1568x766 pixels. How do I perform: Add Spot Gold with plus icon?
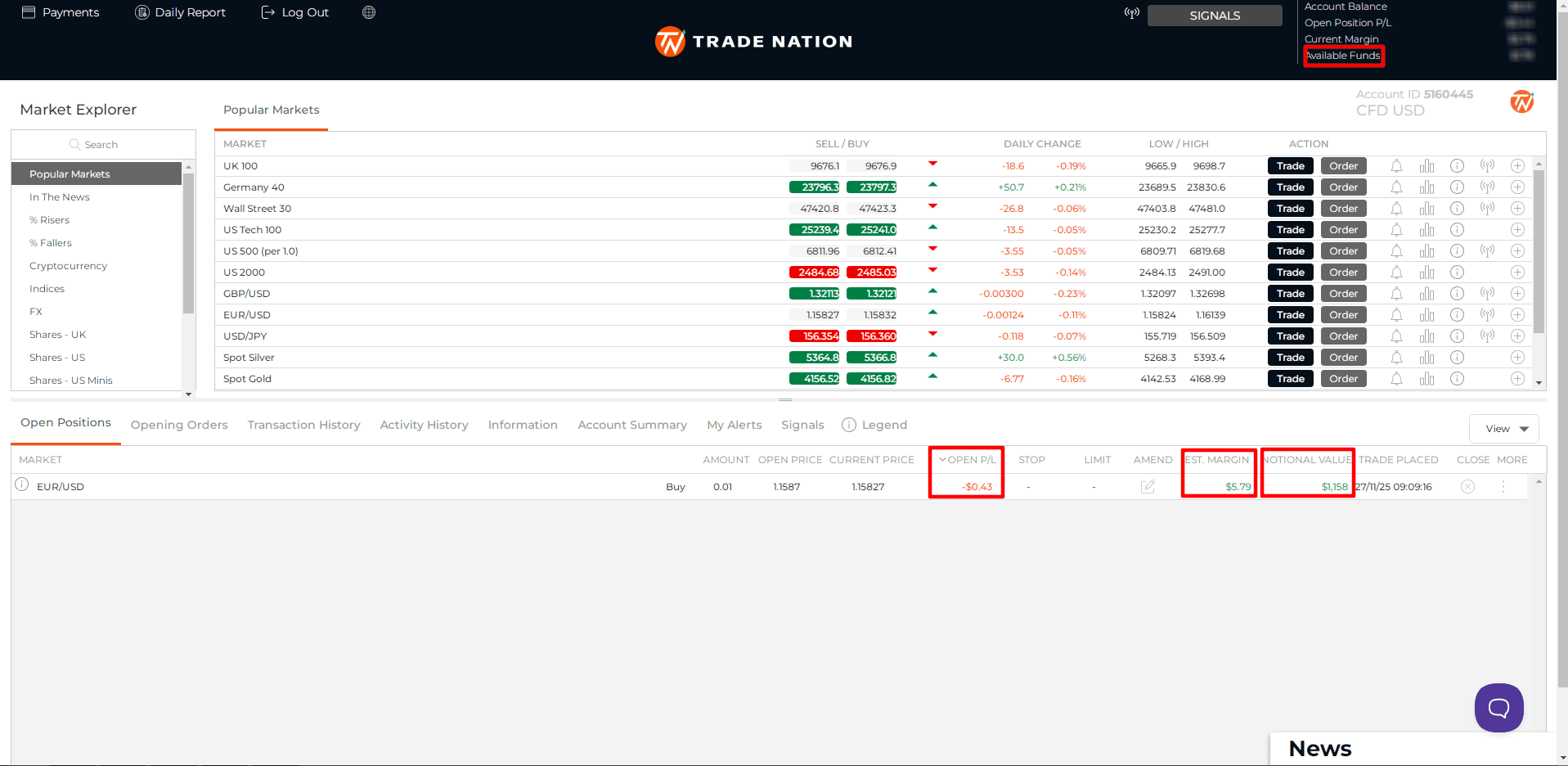[1517, 379]
